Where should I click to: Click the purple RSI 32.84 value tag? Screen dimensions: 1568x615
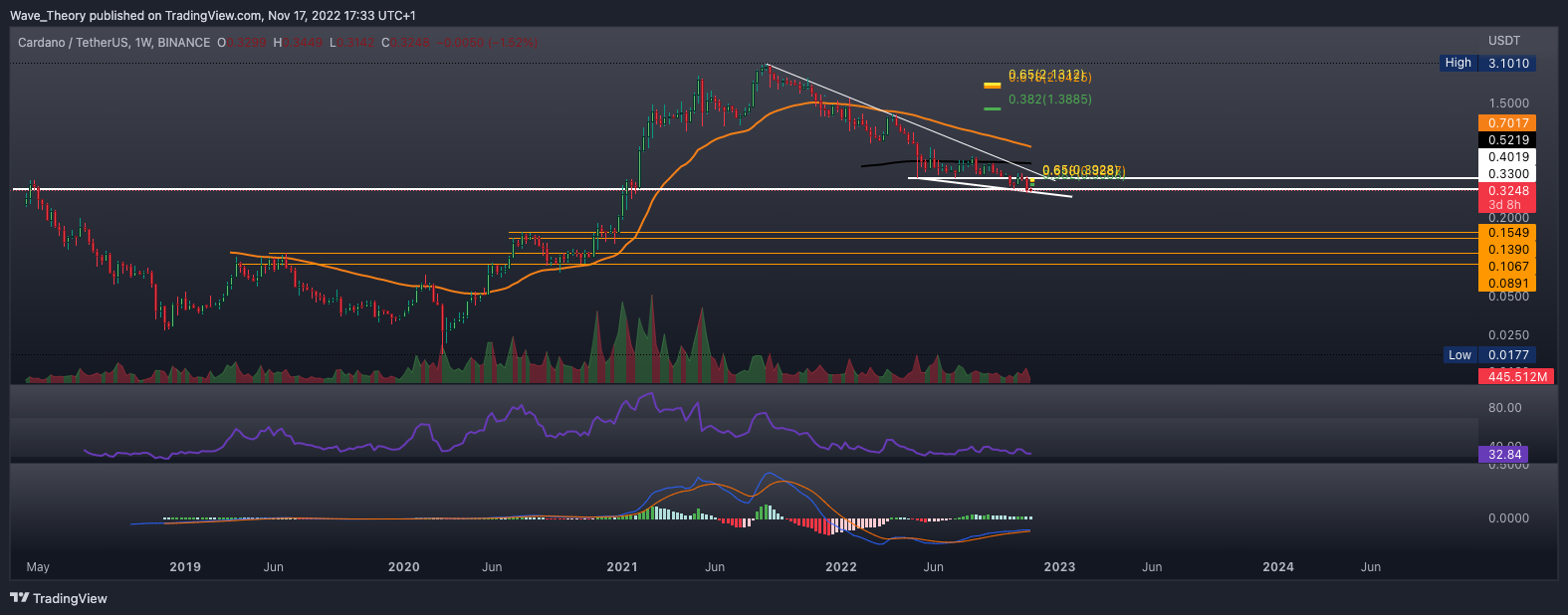(x=1504, y=455)
